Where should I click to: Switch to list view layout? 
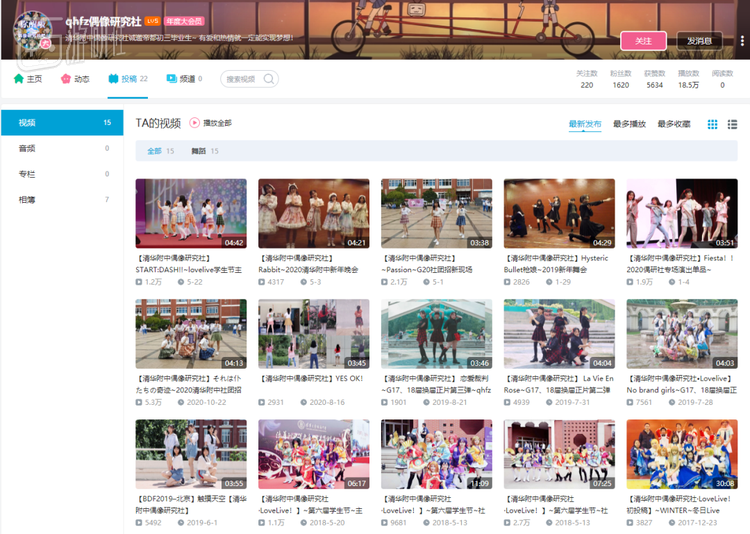pos(732,124)
